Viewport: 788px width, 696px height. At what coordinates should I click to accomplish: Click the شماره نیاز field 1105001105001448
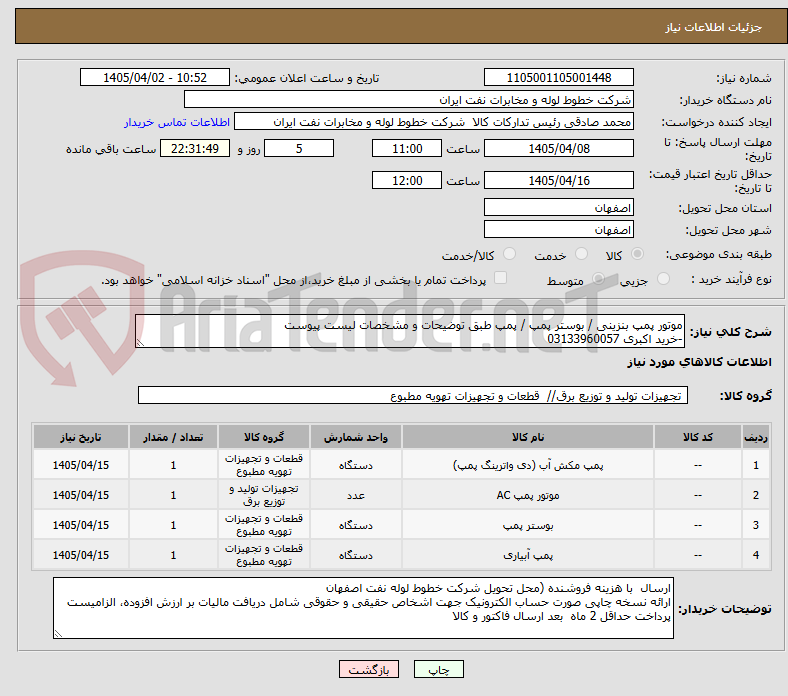559,77
